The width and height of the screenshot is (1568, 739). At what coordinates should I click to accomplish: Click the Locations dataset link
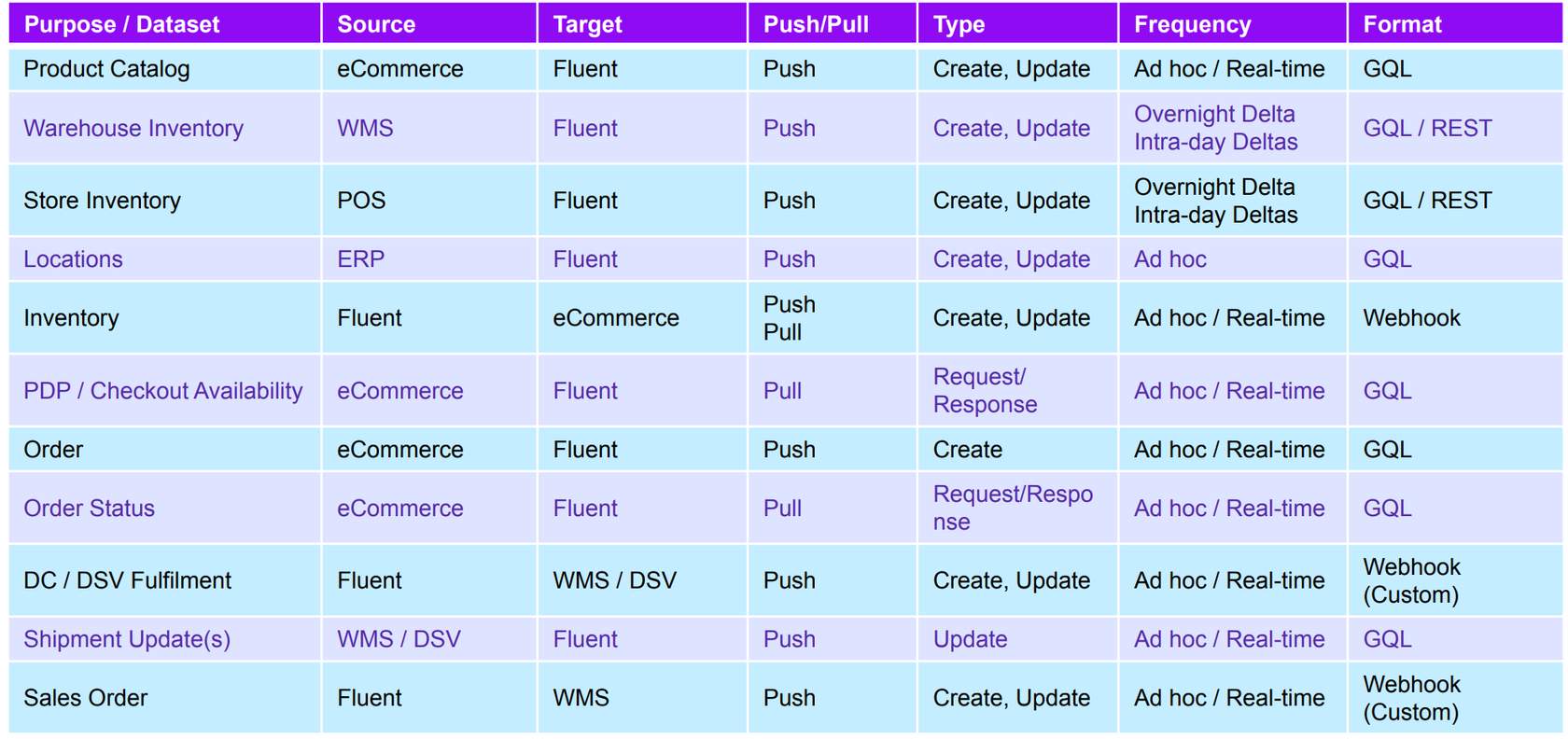73,259
